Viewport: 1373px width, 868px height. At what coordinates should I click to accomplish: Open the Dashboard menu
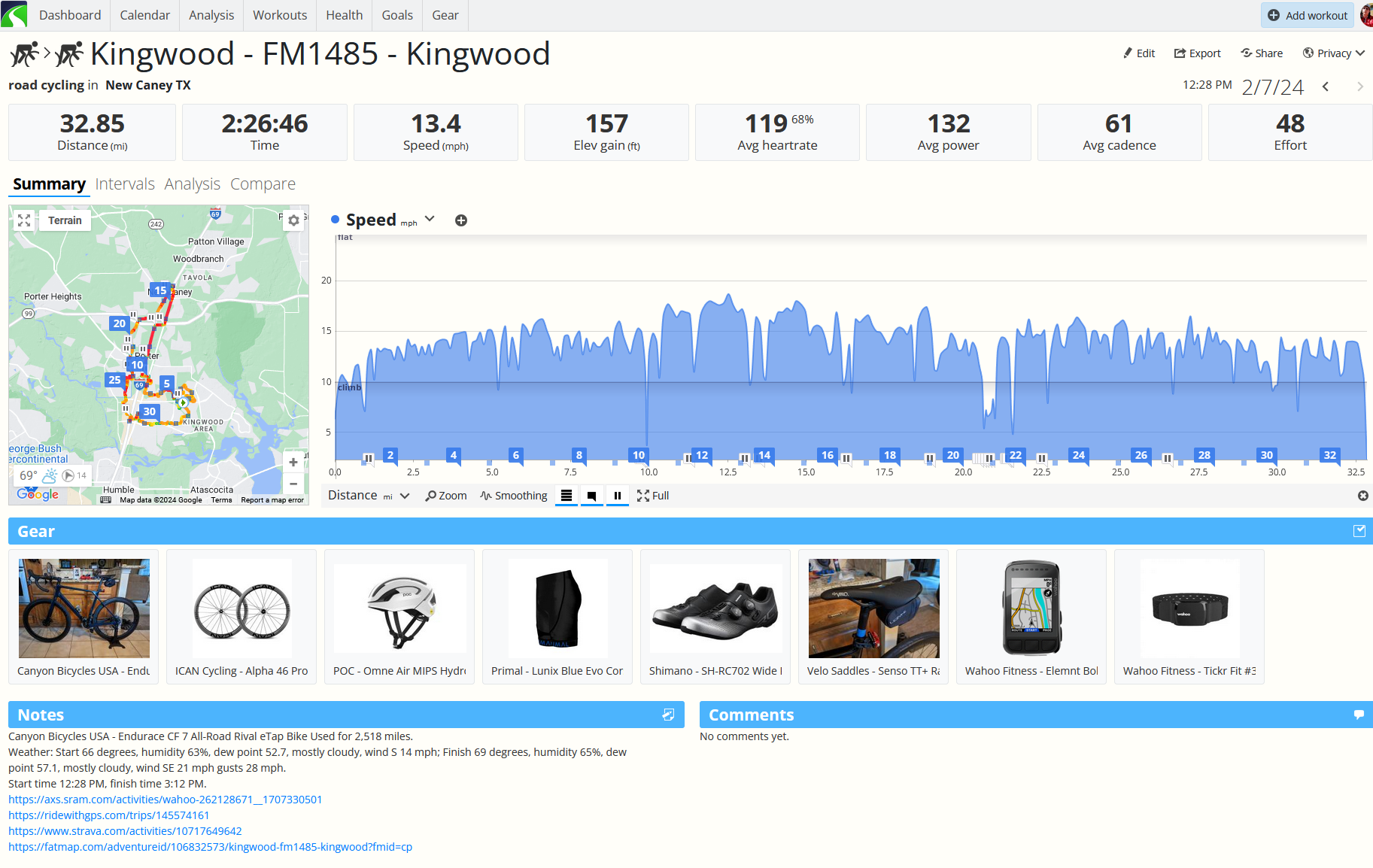tap(70, 15)
